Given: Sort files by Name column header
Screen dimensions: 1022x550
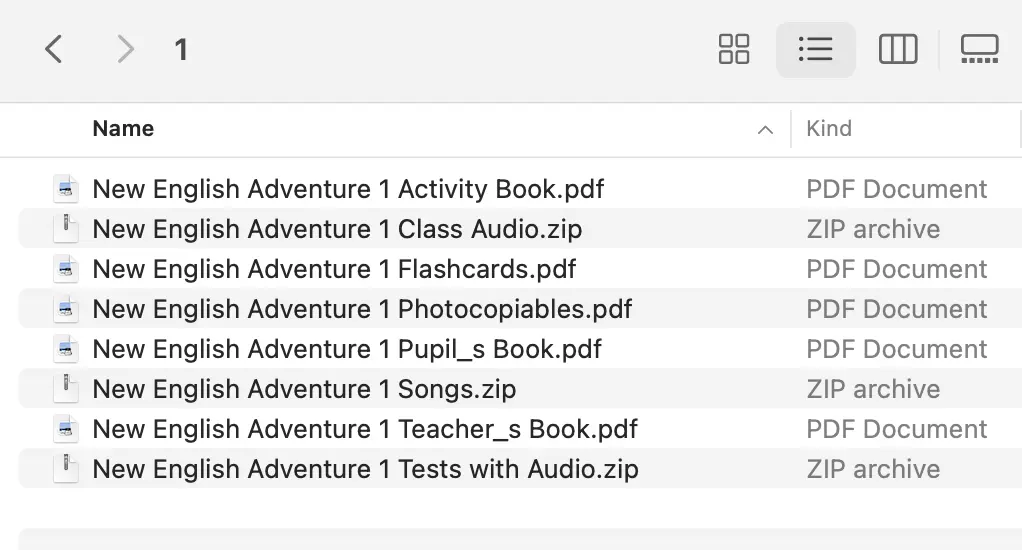Looking at the screenshot, I should (x=123, y=128).
